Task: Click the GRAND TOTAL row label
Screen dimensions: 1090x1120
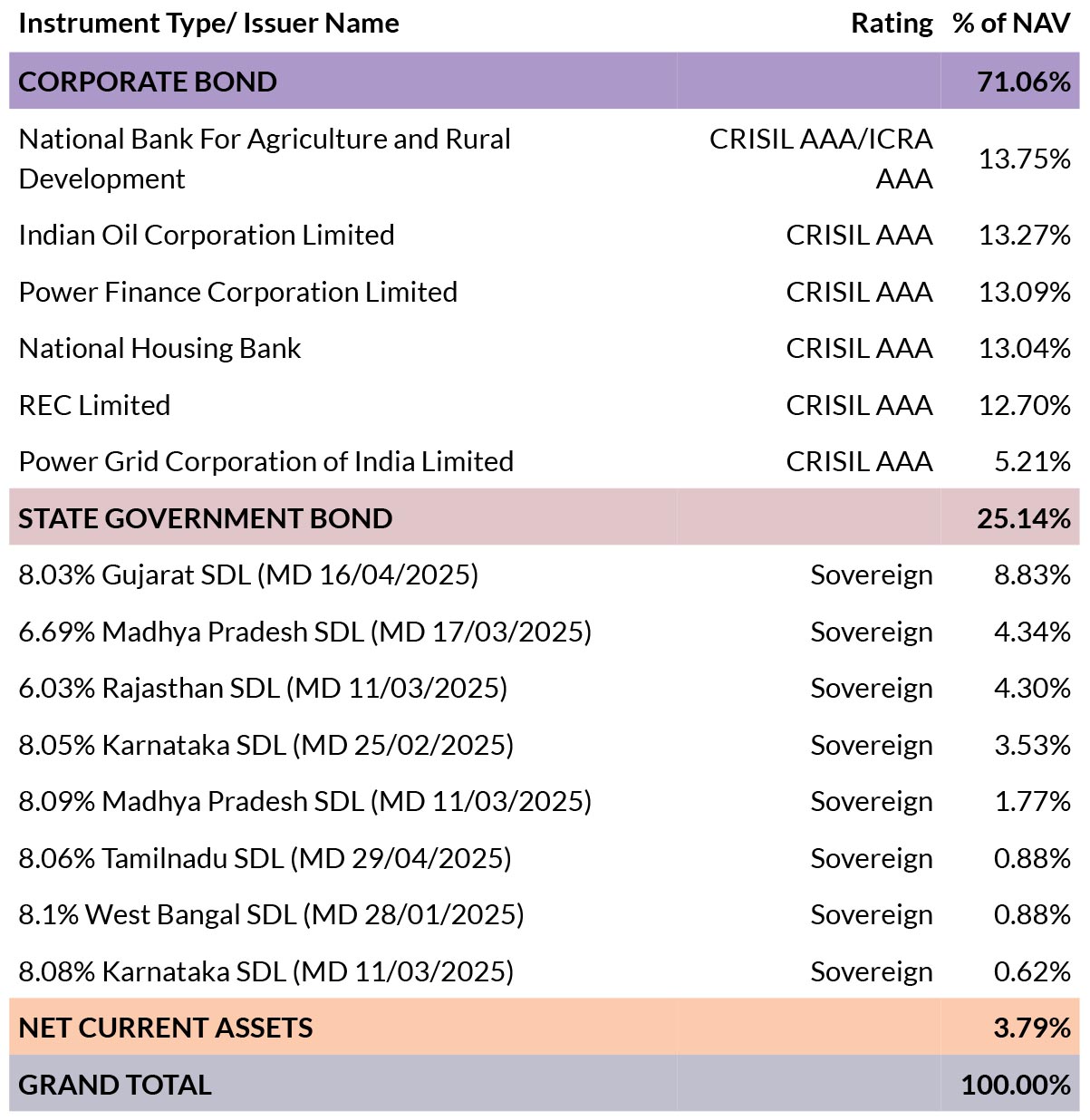Action: pos(115,1085)
